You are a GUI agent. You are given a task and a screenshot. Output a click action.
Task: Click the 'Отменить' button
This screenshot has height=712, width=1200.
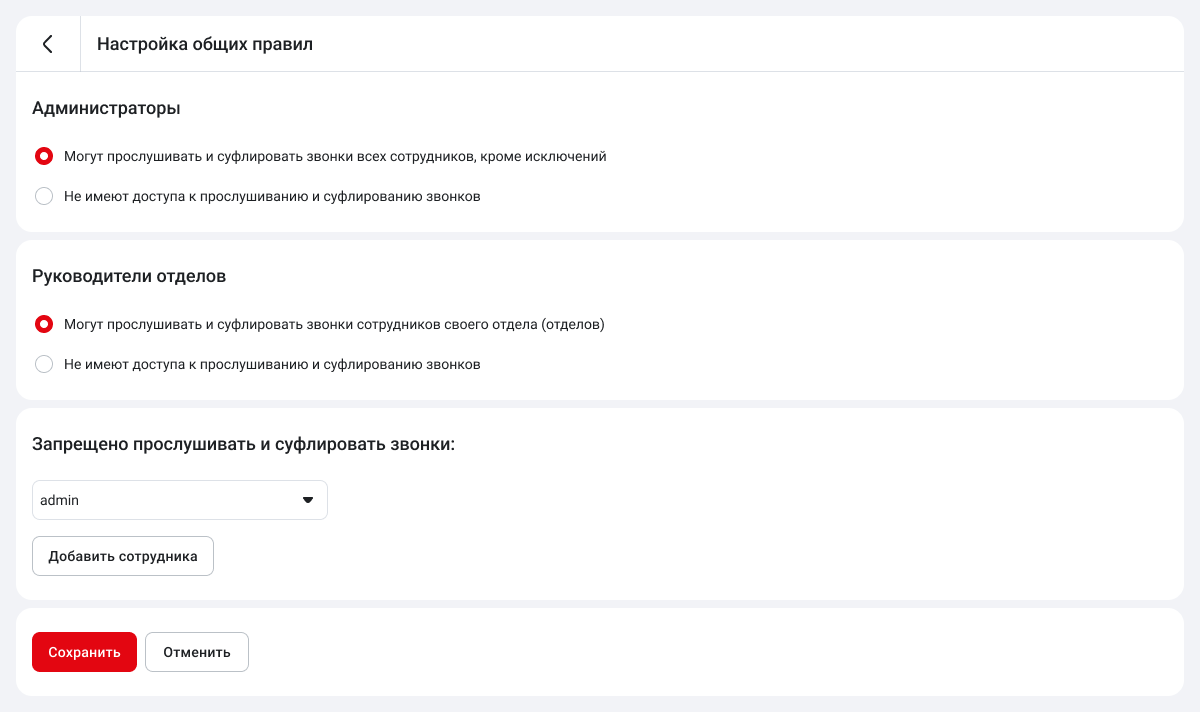click(x=197, y=652)
